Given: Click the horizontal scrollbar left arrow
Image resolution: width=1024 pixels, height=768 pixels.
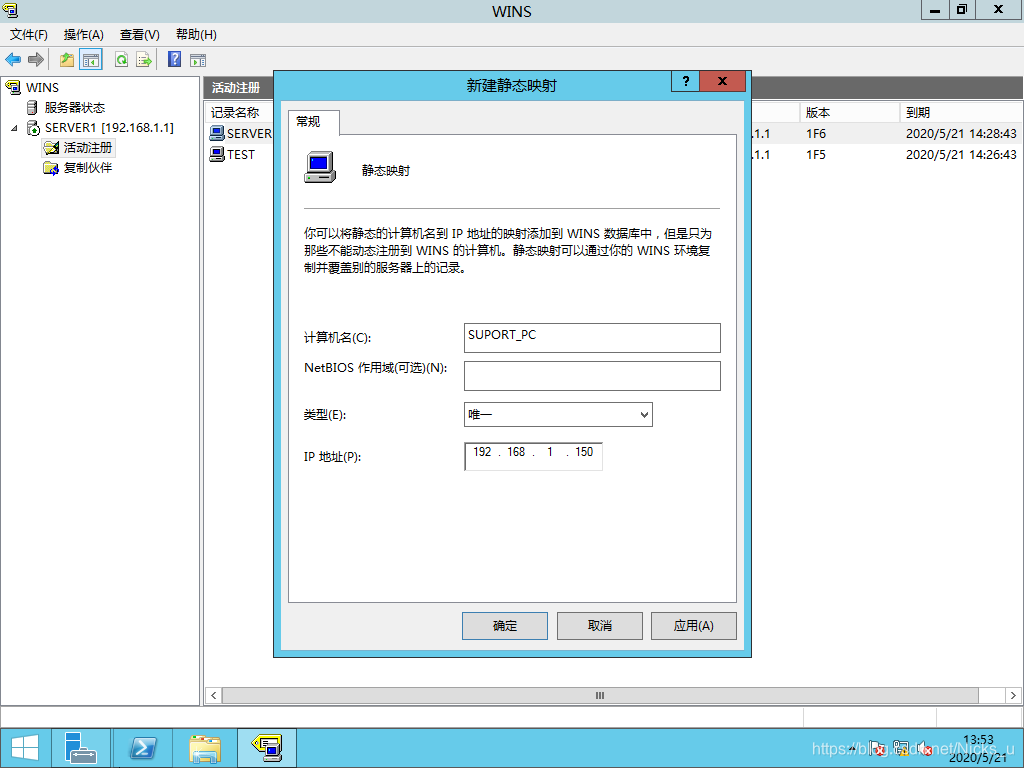Looking at the screenshot, I should coord(214,696).
